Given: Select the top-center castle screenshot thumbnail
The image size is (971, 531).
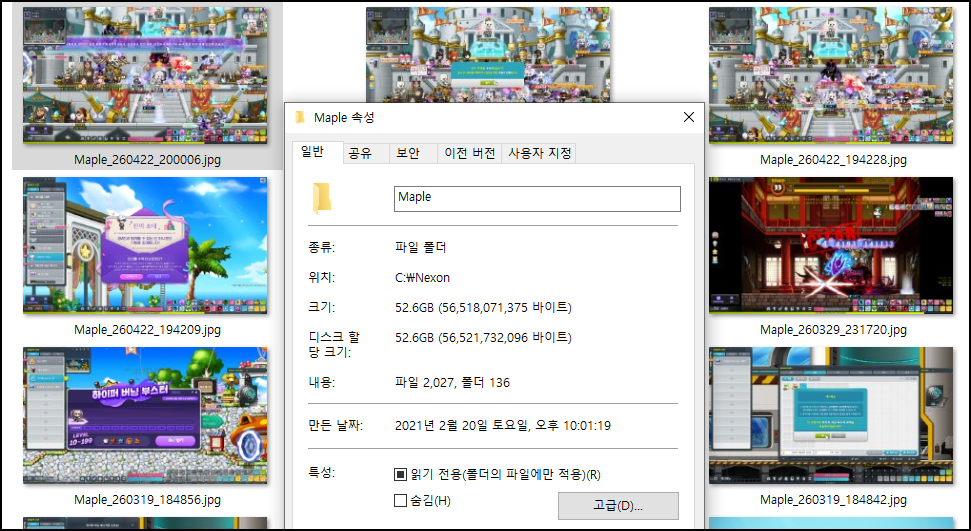Looking at the screenshot, I should 488,54.
